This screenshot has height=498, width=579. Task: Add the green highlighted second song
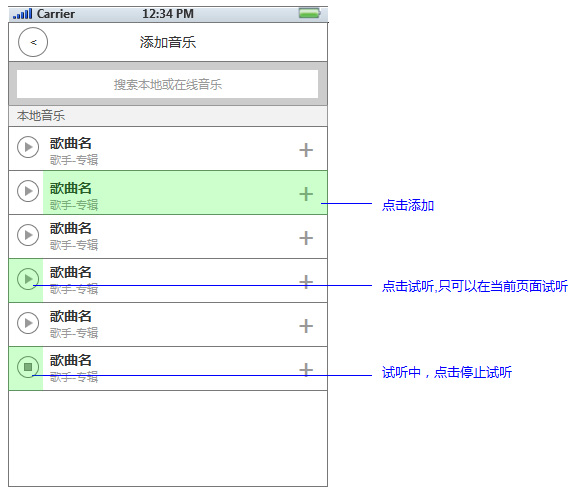point(306,194)
